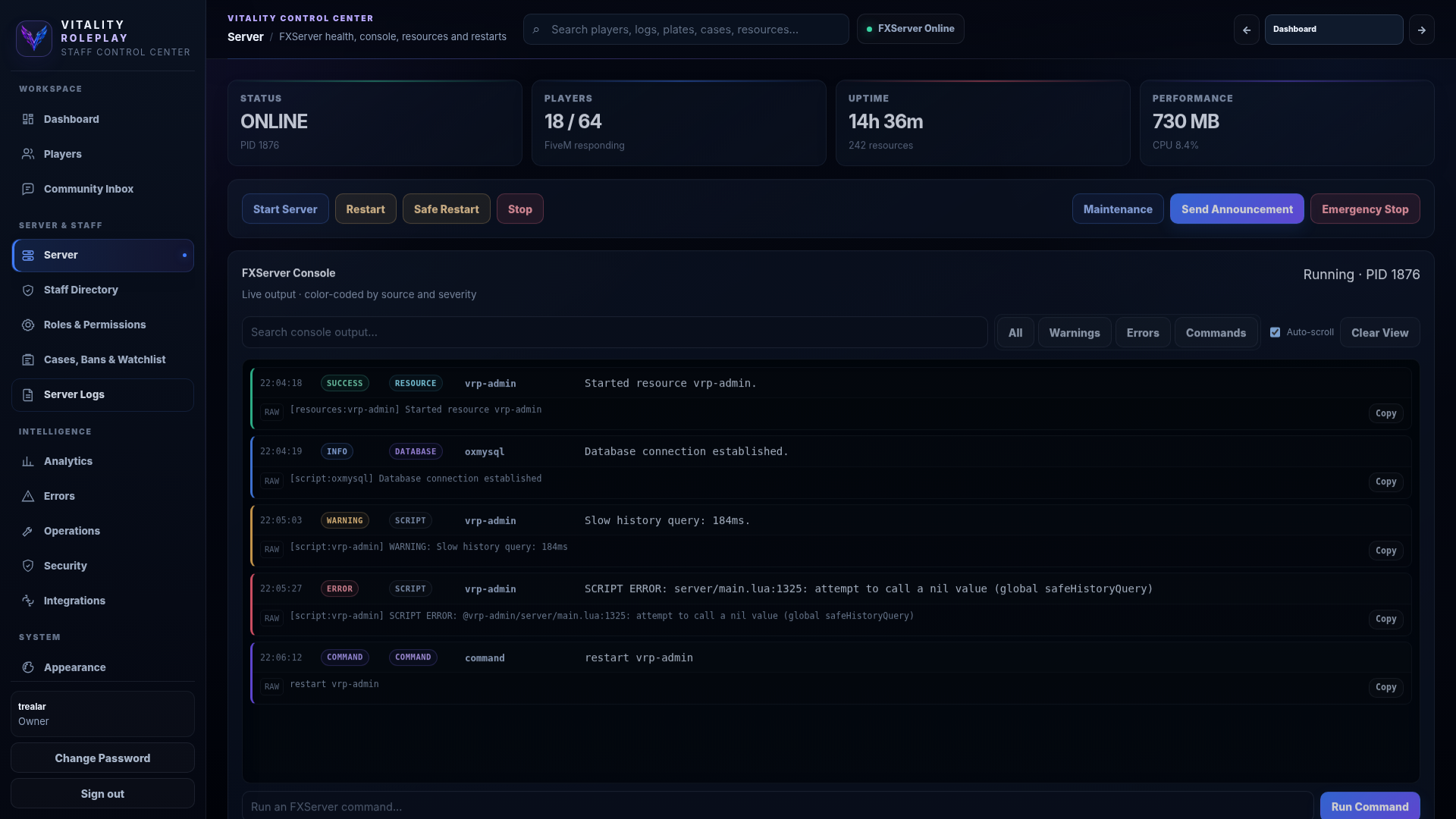Image resolution: width=1456 pixels, height=819 pixels.
Task: Open the Dashboard page selector dropdown
Action: click(x=1334, y=30)
